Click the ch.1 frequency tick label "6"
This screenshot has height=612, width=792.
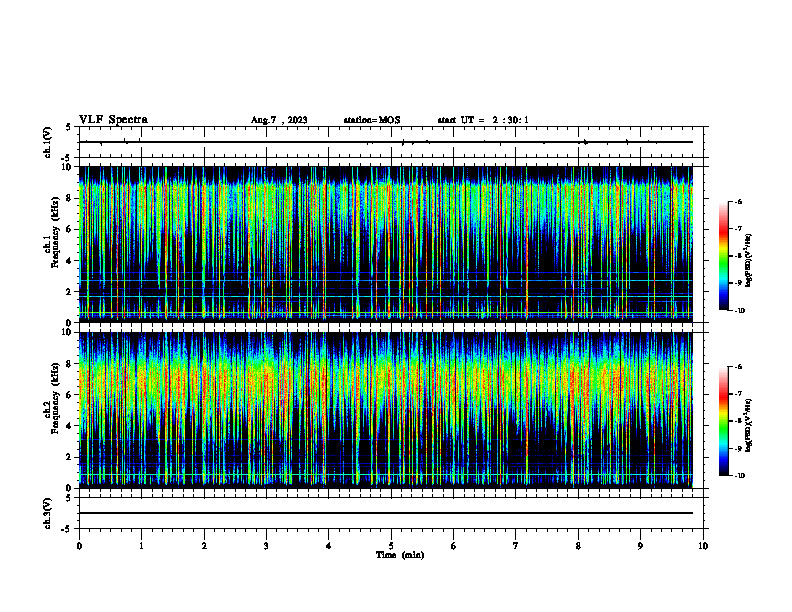point(70,230)
